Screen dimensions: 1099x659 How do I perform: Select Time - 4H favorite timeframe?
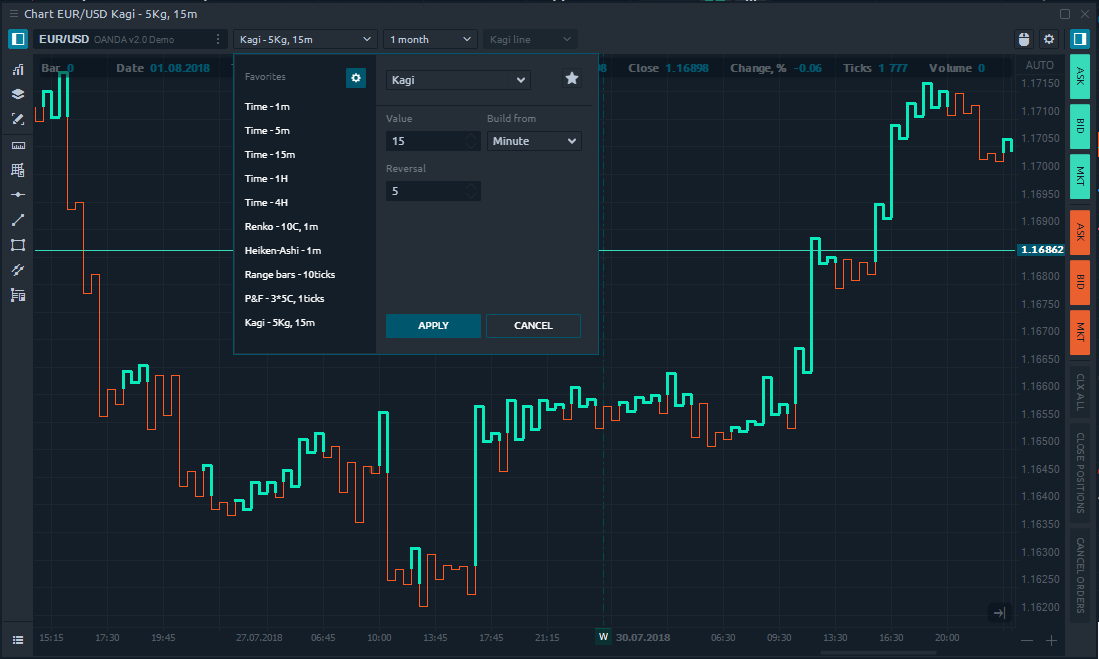(266, 203)
